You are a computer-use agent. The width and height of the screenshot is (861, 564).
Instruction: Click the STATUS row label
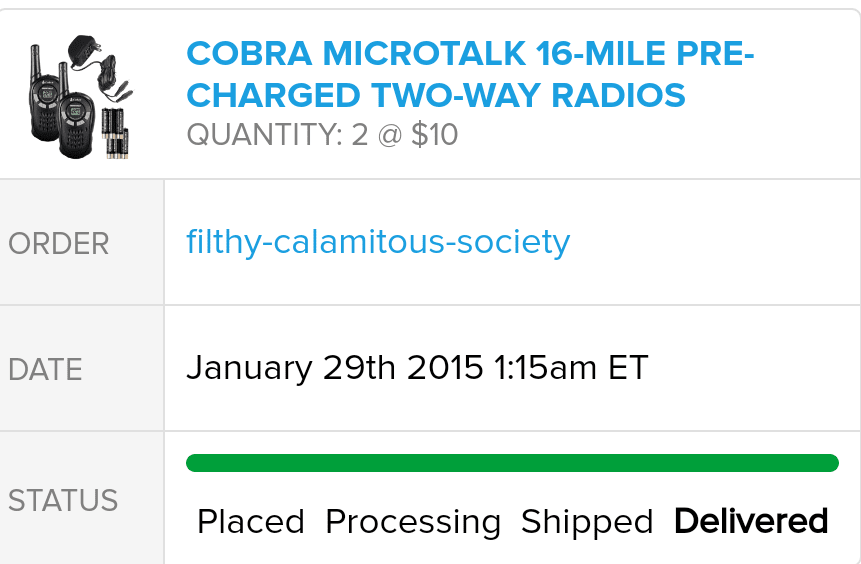click(x=63, y=500)
